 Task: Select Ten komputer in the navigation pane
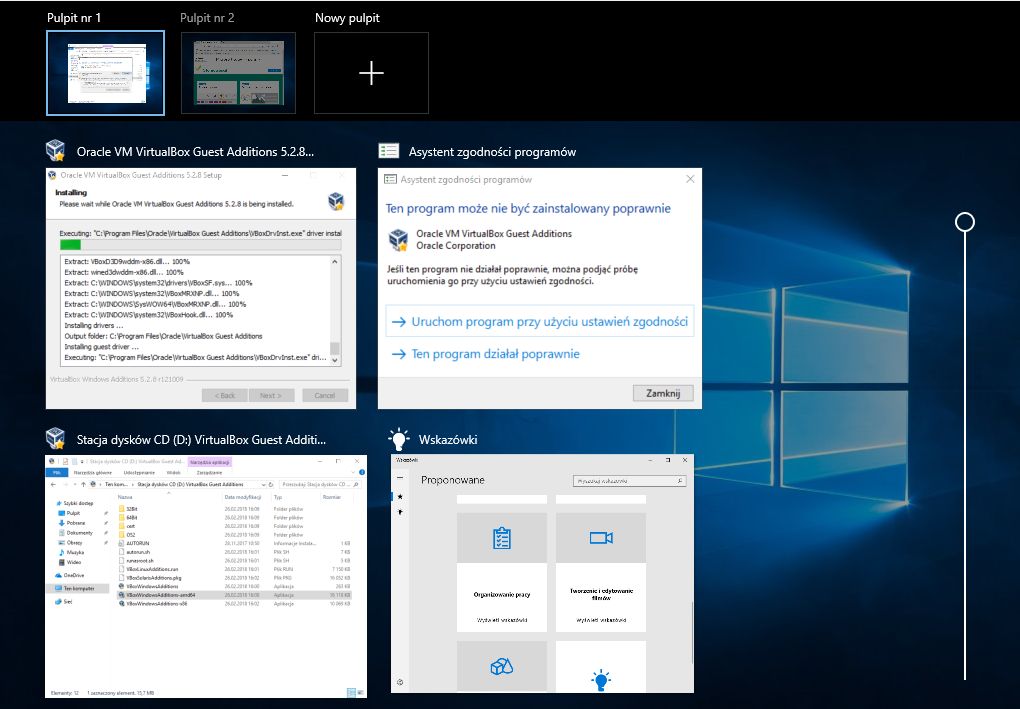pyautogui.click(x=81, y=588)
